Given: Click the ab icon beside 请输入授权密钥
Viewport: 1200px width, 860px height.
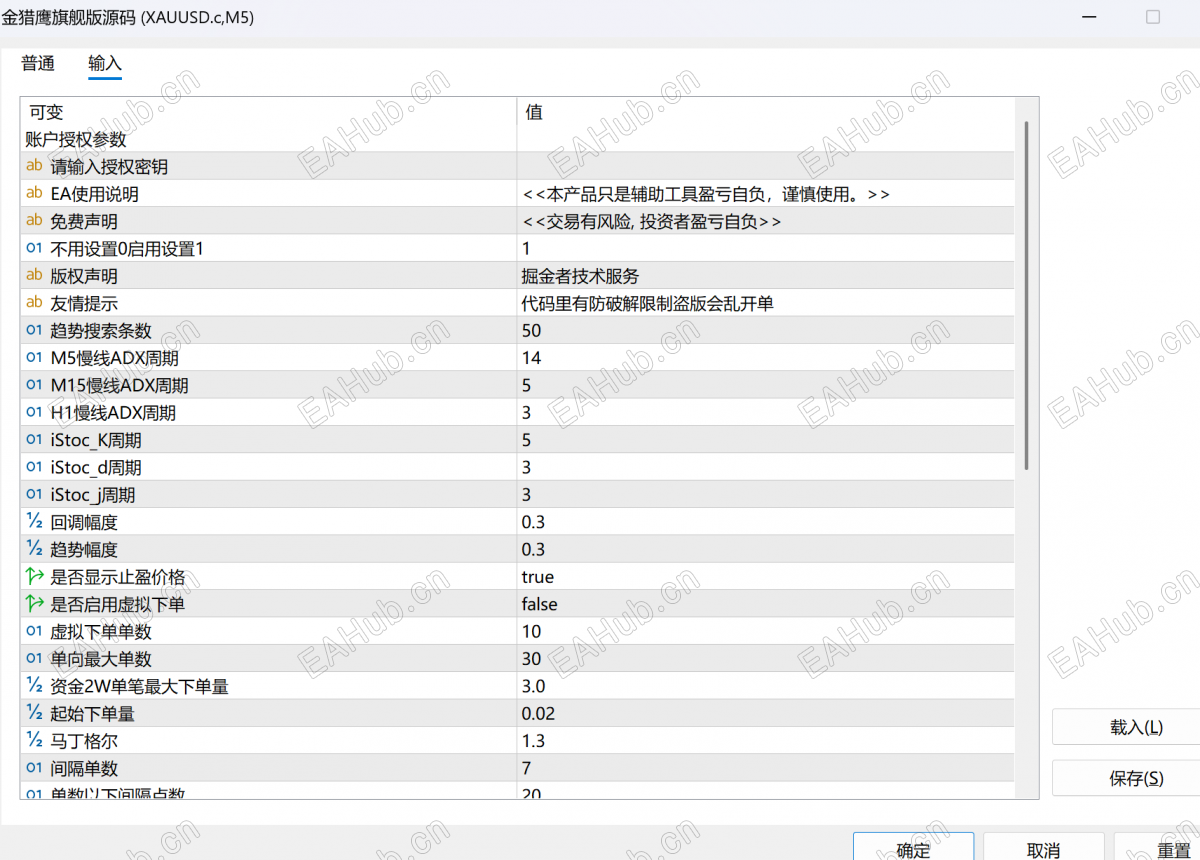Looking at the screenshot, I should [34, 167].
